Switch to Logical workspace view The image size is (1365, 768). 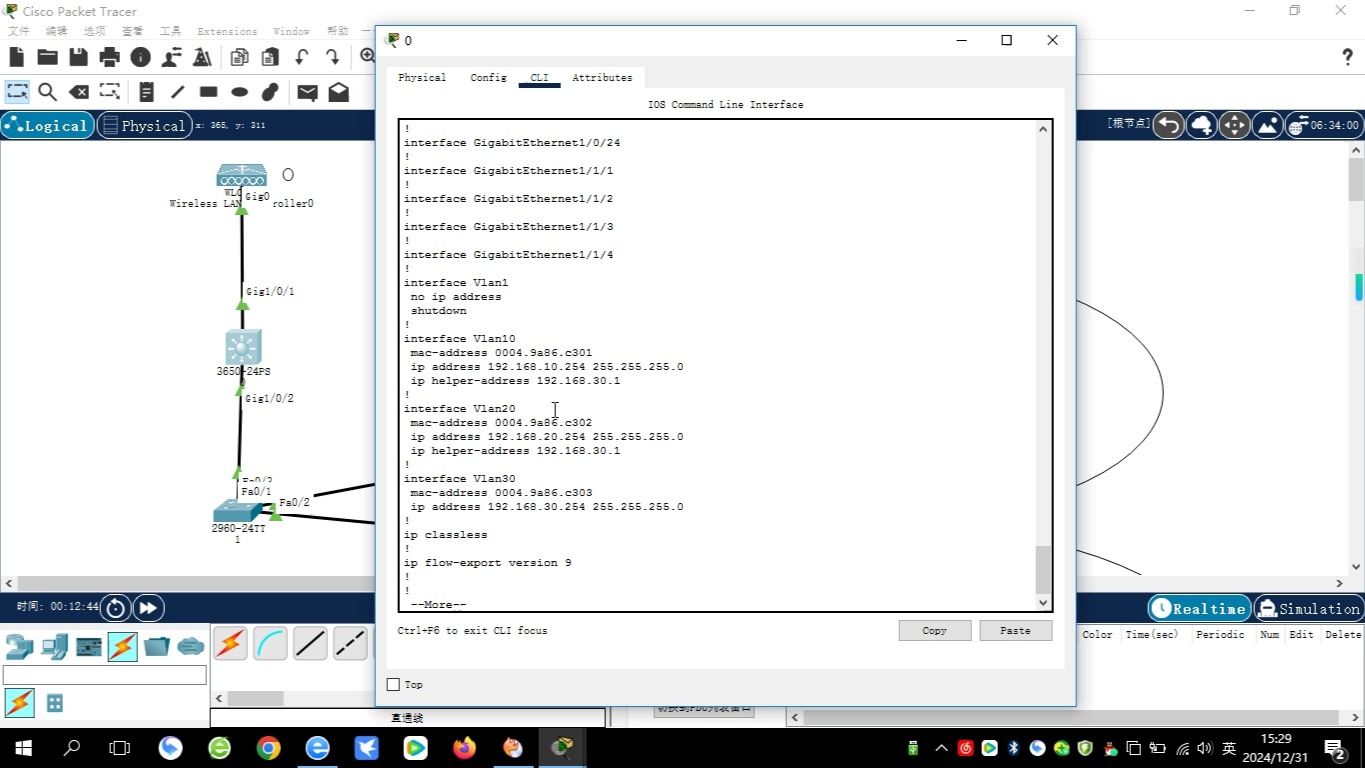(48, 125)
